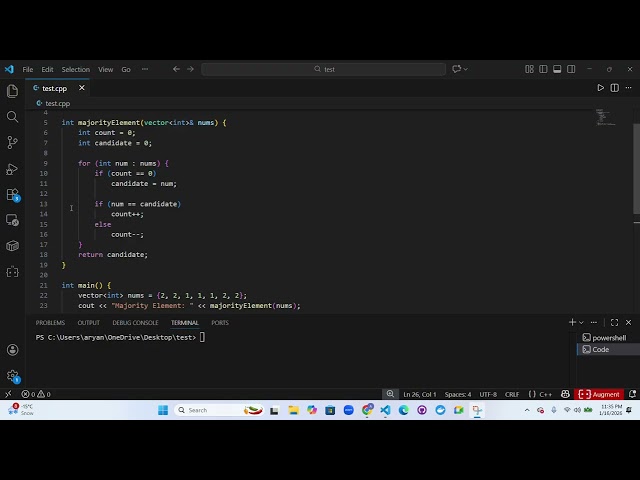Click the Augment status bar item
Screen dimensions: 640x480
pyautogui.click(x=599, y=394)
